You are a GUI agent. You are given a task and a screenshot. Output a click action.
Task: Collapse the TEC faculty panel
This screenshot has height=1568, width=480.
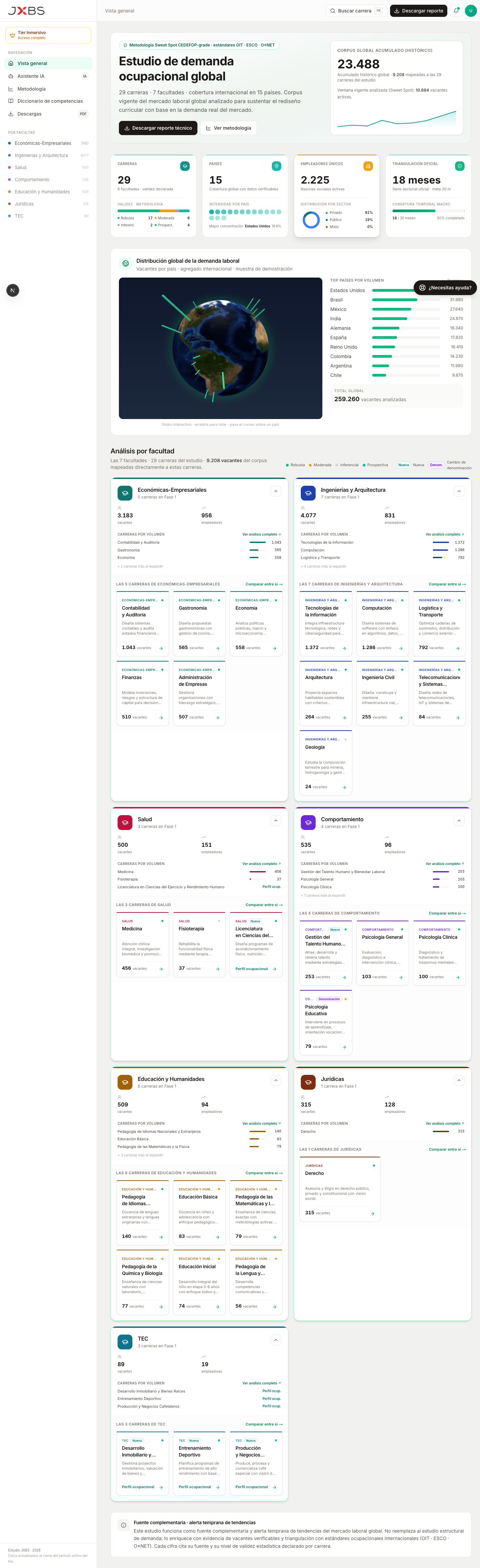click(276, 1340)
